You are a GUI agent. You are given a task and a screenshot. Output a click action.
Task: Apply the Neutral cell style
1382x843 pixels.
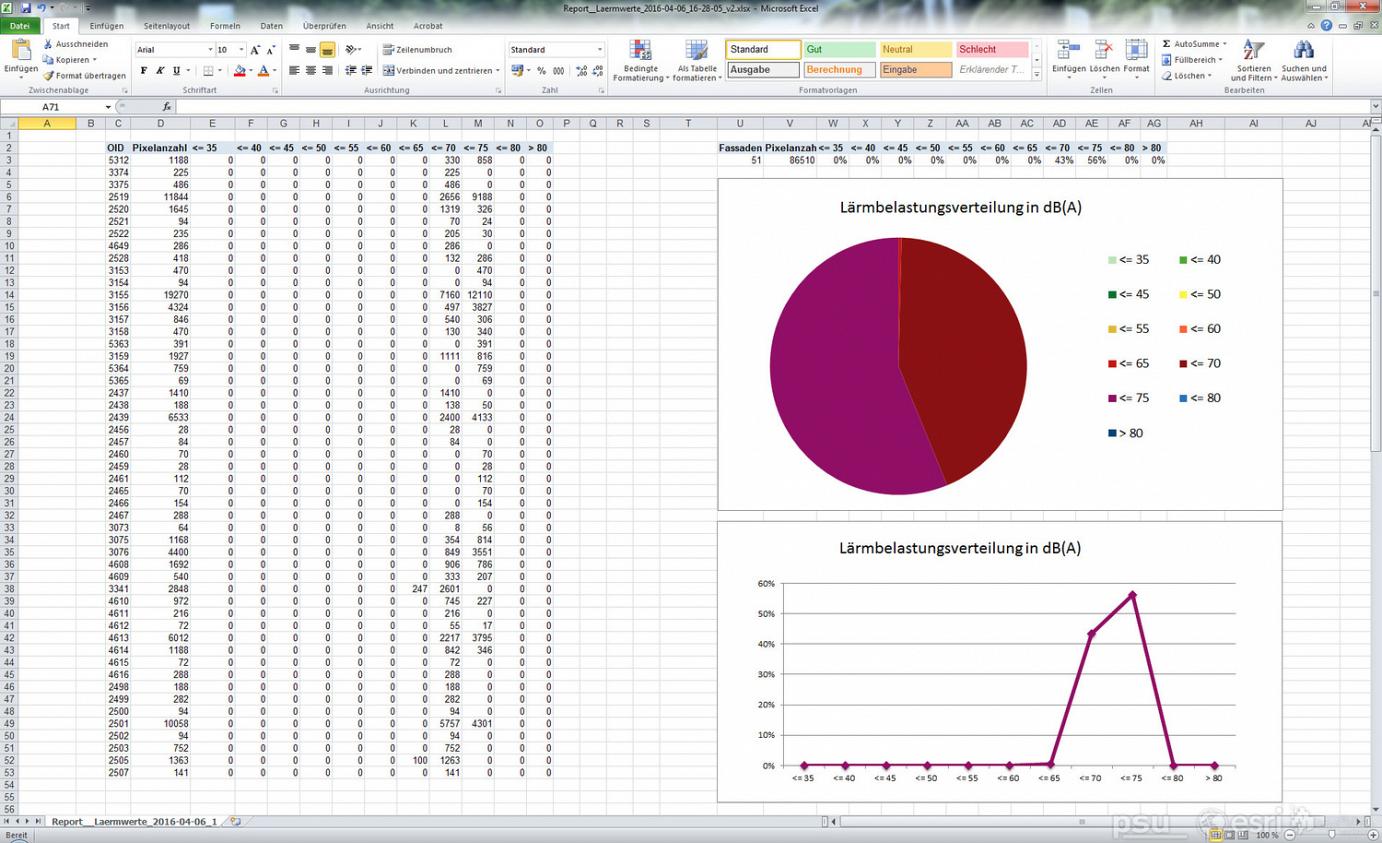tap(915, 49)
